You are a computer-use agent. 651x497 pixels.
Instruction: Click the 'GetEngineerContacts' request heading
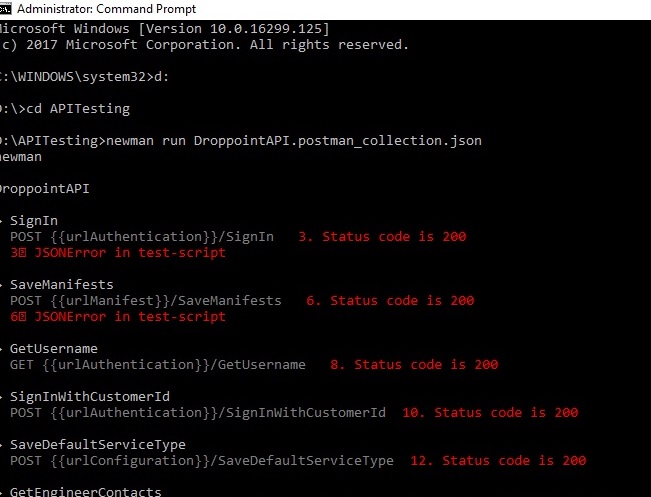[x=86, y=492]
